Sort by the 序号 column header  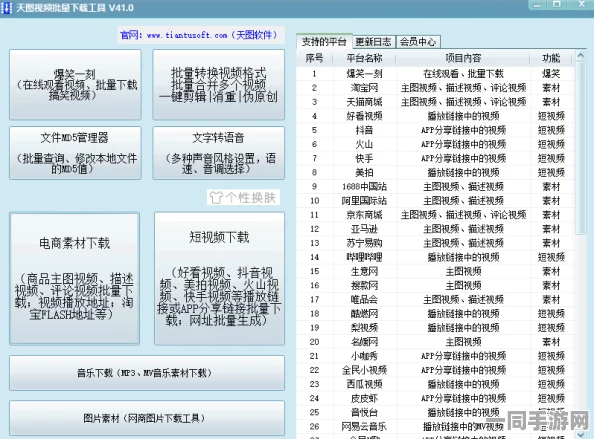click(x=314, y=58)
